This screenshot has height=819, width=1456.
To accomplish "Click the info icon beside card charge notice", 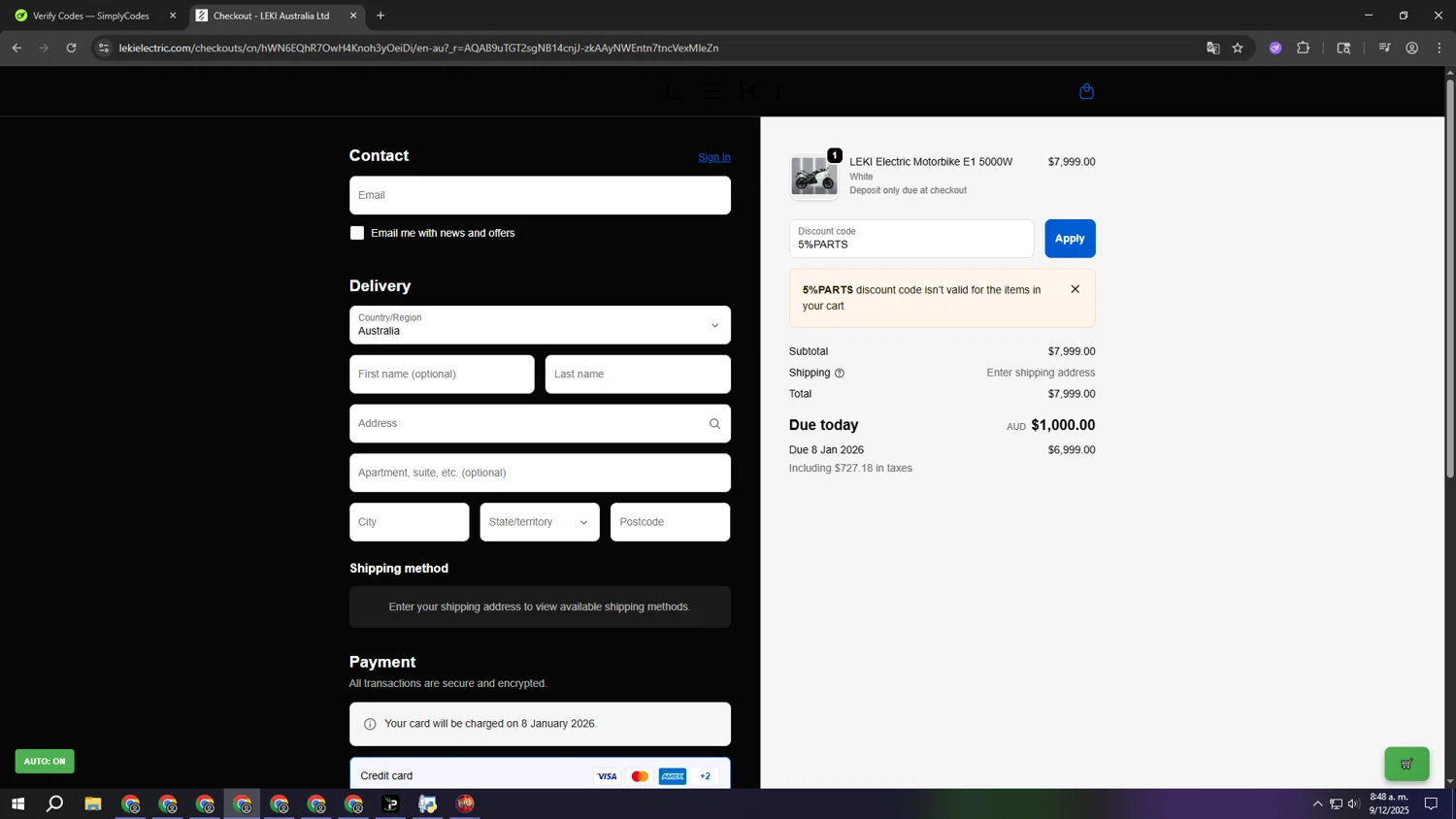I will 370,724.
